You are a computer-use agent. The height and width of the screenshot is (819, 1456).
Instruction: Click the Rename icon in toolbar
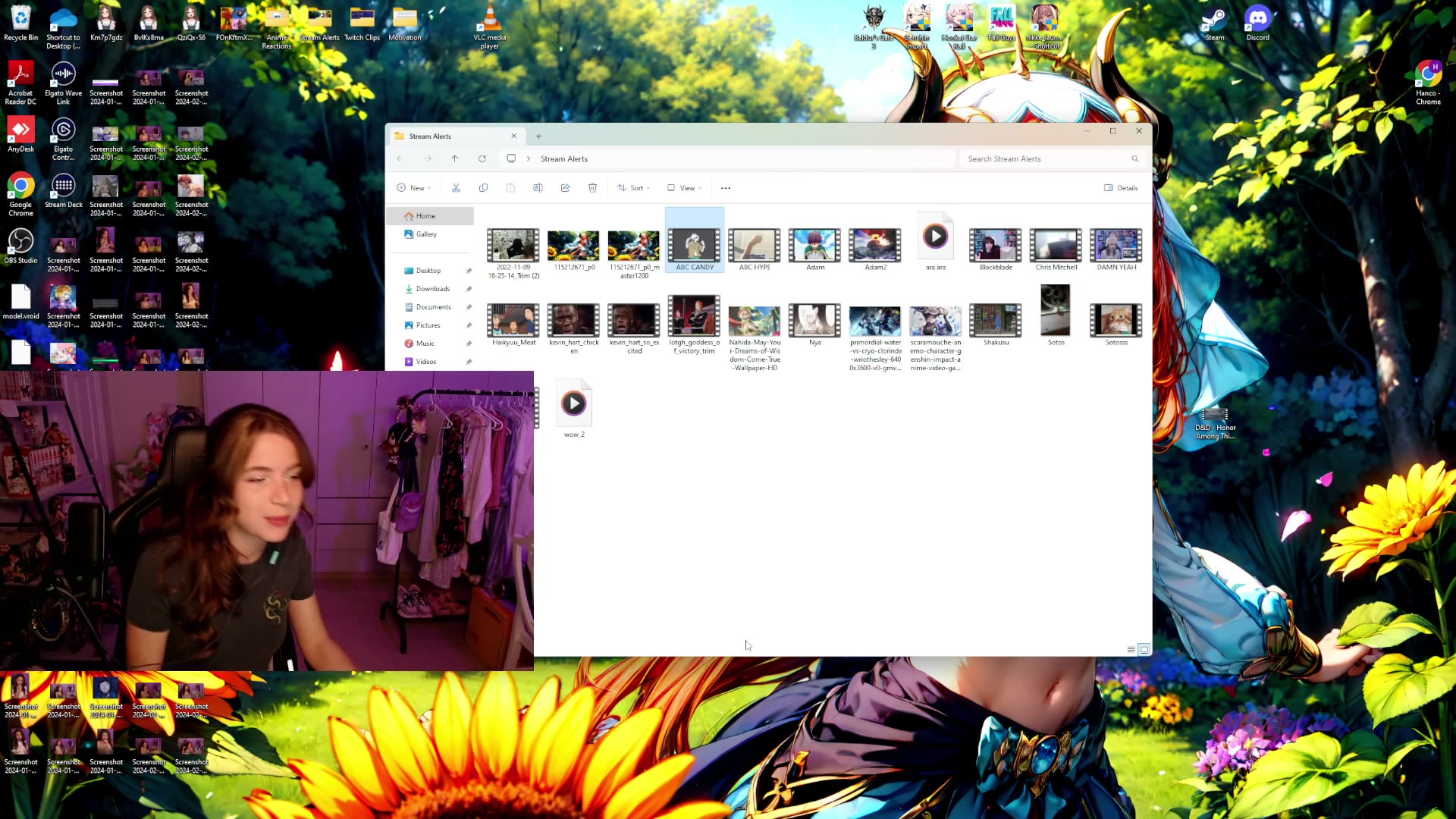point(538,188)
